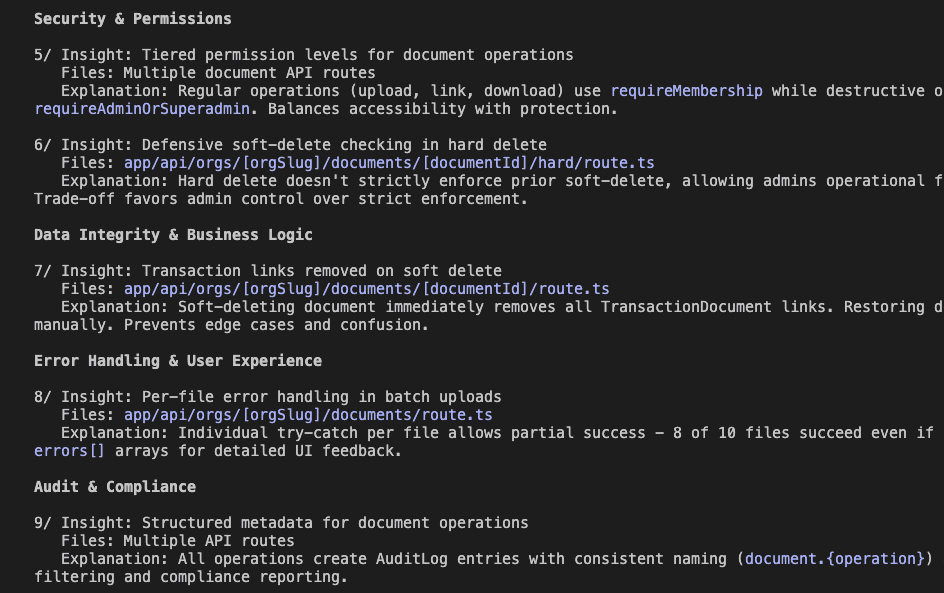Click the Audit & Compliance heading

pyautogui.click(x=115, y=487)
